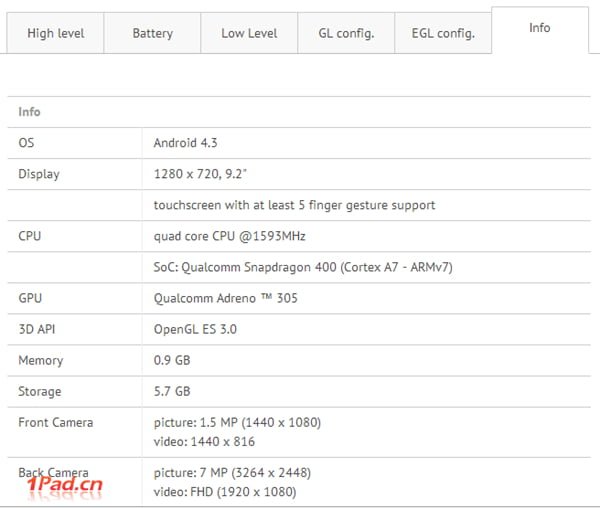Select video: 1440 x 816 text
The width and height of the screenshot is (600, 508).
coord(204,441)
